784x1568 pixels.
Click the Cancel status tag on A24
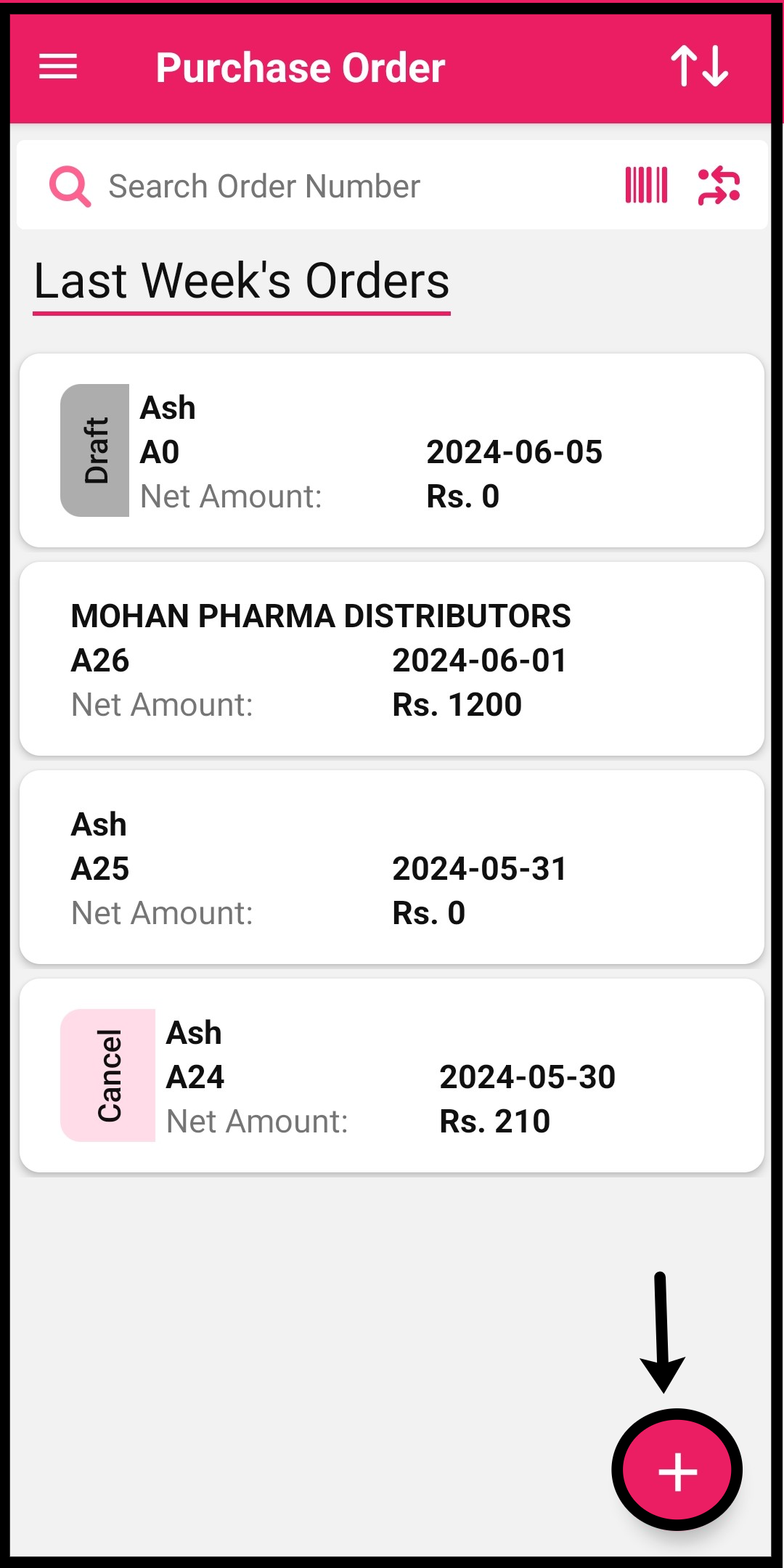(108, 1075)
